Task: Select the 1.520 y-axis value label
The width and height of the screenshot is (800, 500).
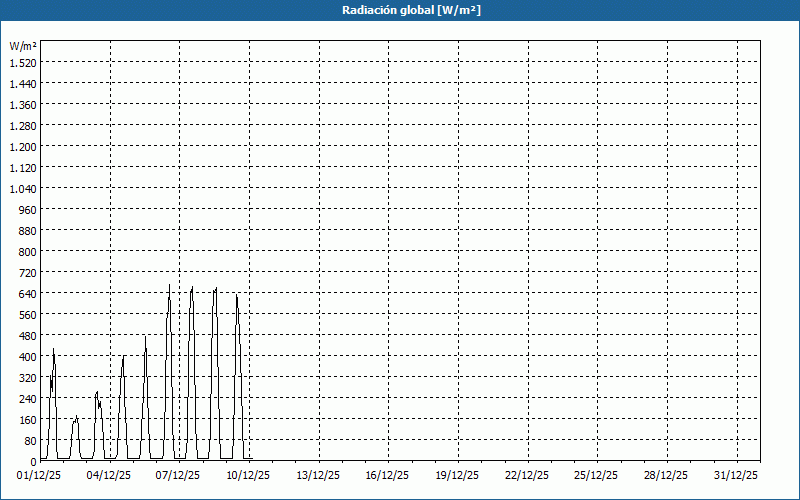Action: click(23, 62)
